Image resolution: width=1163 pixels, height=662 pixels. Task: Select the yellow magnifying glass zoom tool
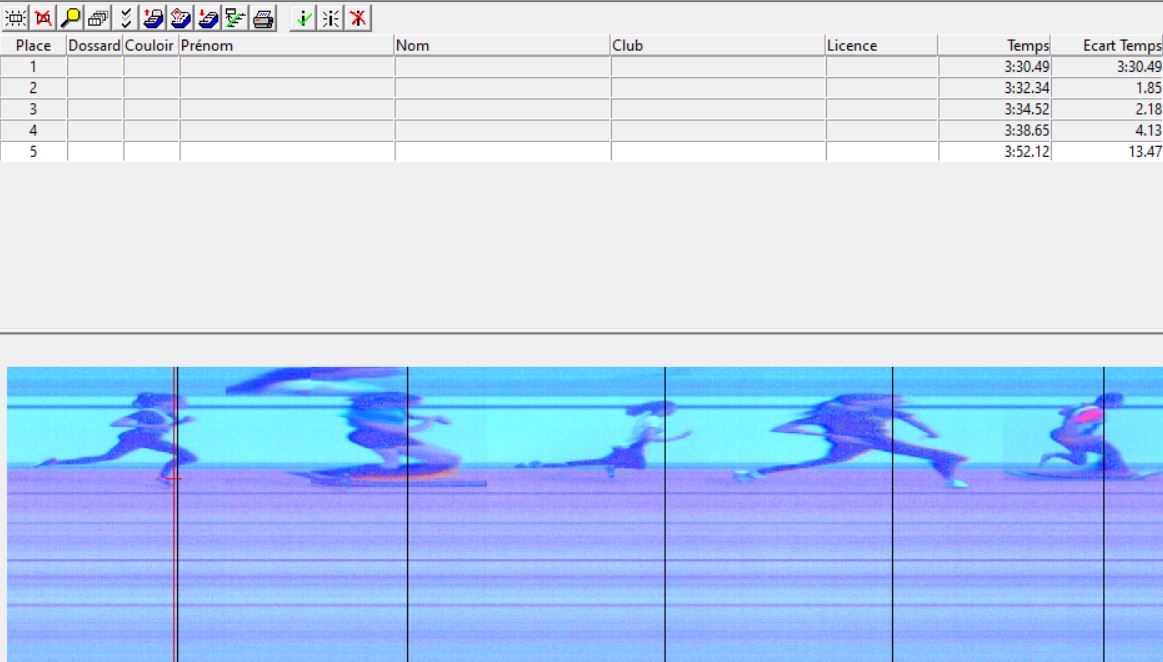tap(70, 18)
